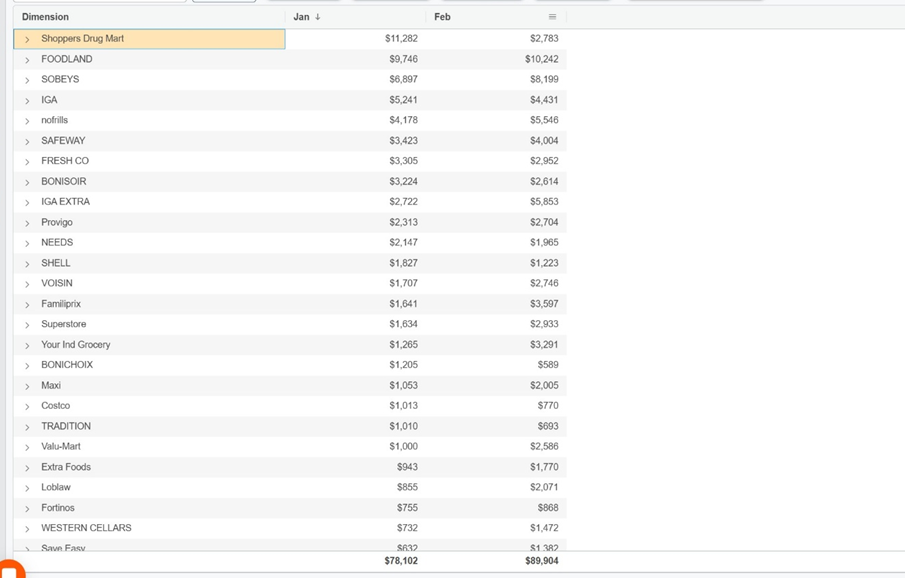Expand the SAFEWAY row chevron
The image size is (905, 578).
[x=27, y=141]
